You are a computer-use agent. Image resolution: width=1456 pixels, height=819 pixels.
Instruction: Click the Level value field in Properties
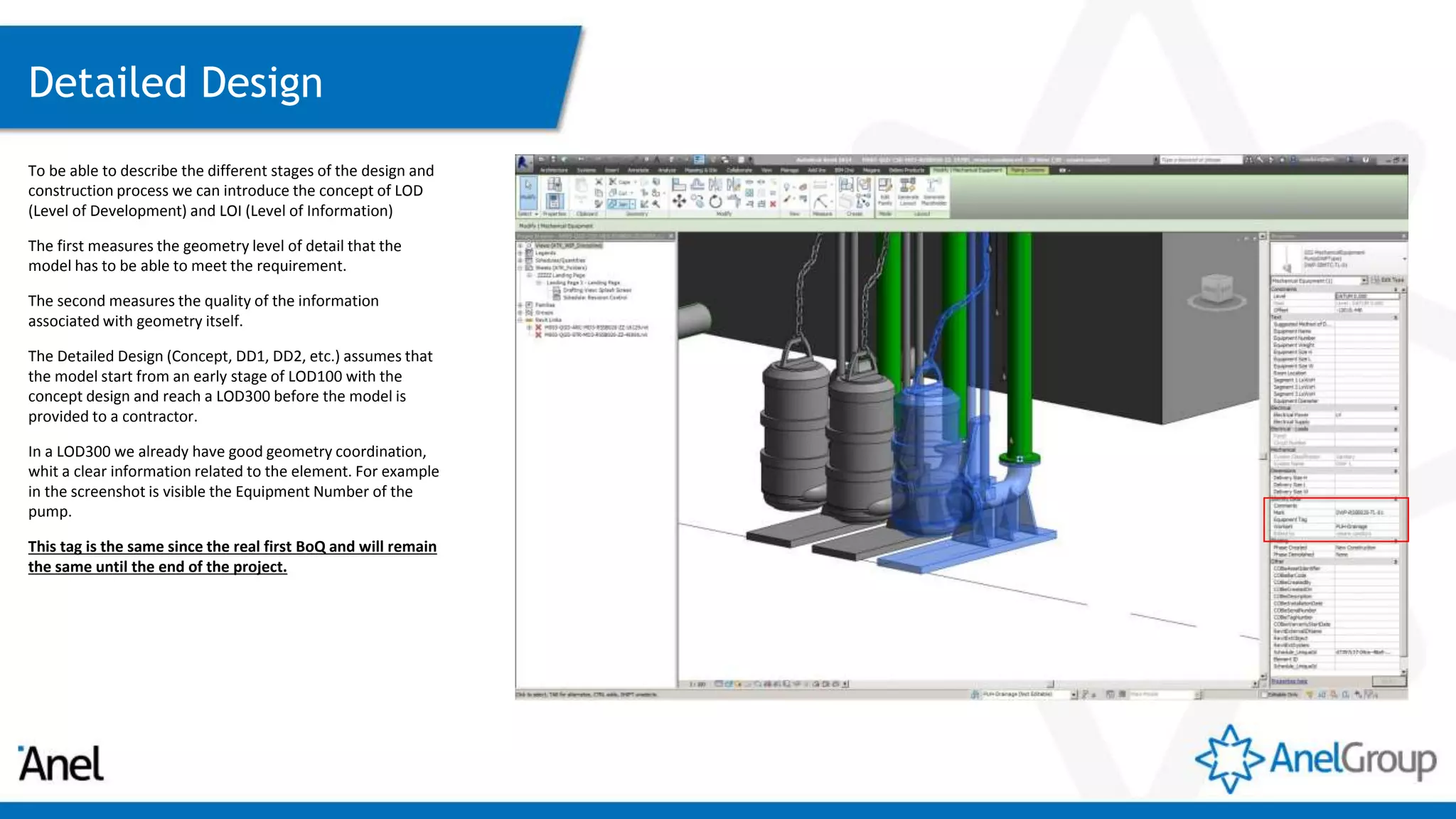pos(1365,296)
